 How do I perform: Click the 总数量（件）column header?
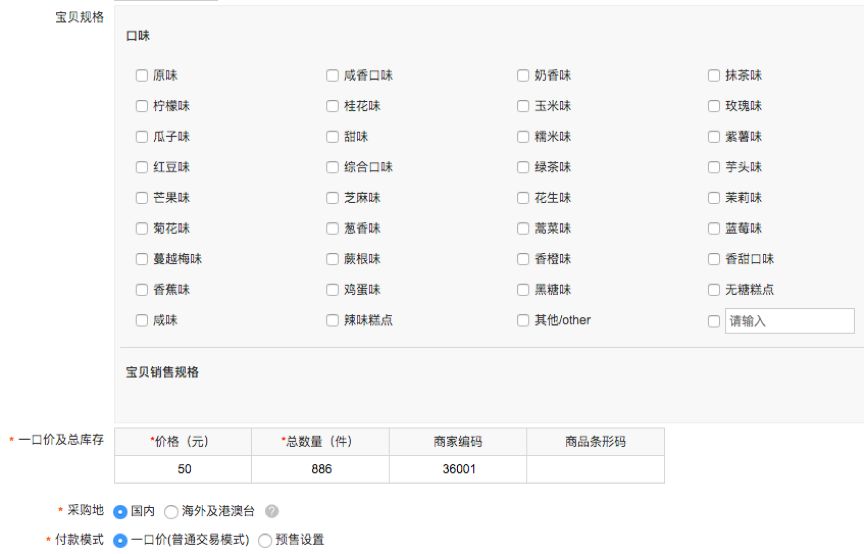pos(321,442)
